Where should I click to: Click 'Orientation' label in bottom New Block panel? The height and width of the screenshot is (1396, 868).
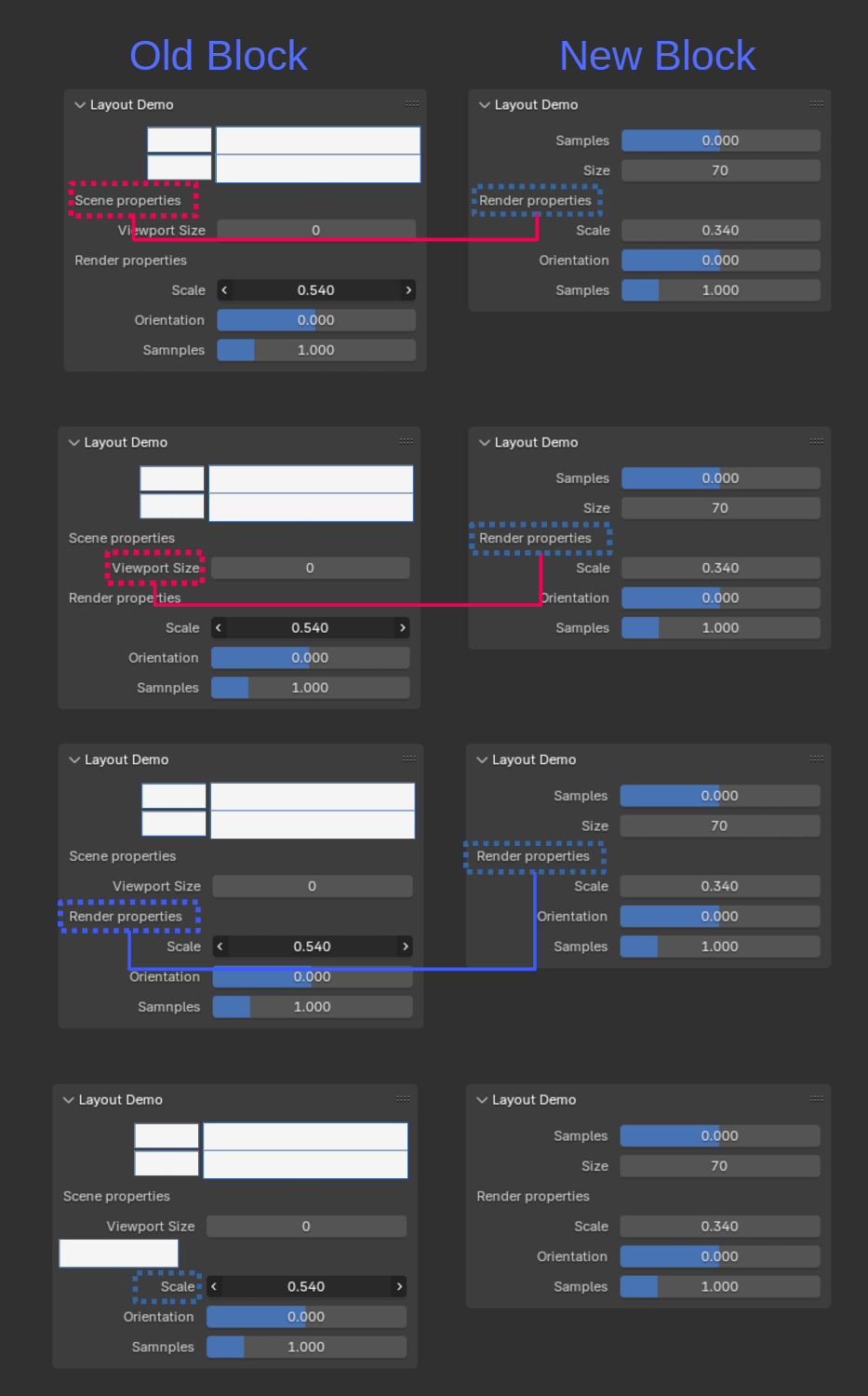tap(572, 1256)
